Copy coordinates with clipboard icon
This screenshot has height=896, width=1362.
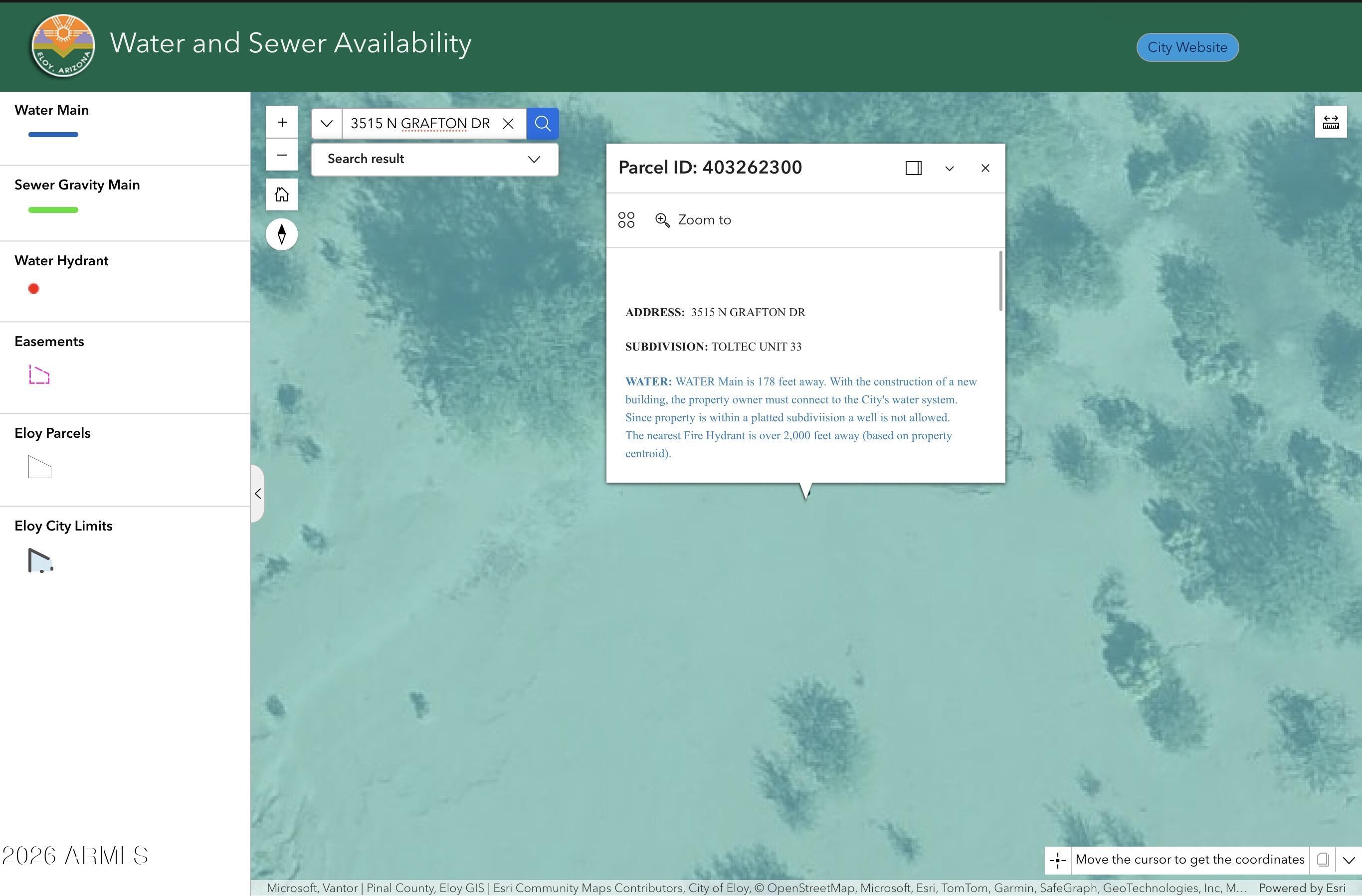(1323, 860)
